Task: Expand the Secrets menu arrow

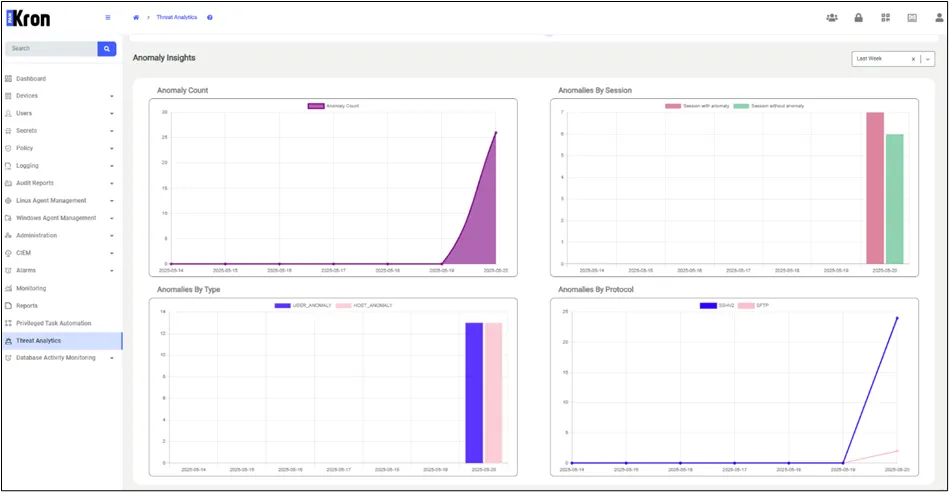Action: tap(112, 131)
